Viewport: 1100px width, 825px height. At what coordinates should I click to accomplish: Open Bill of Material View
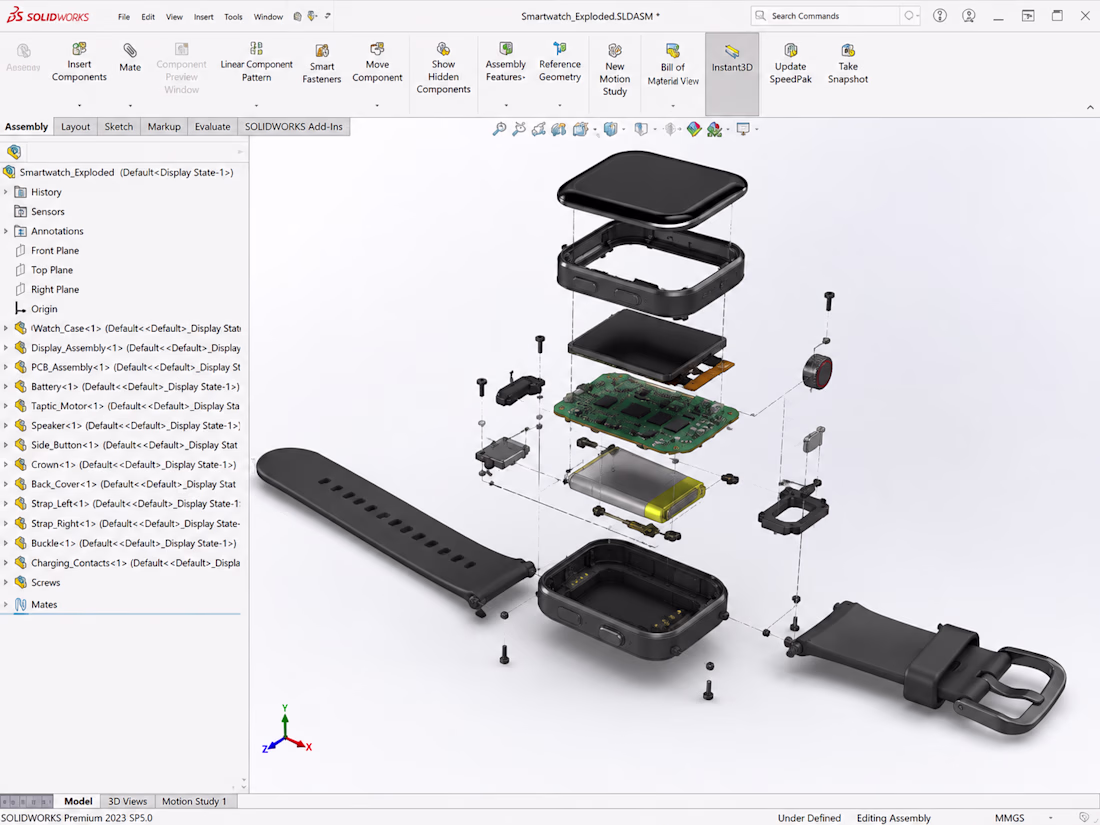click(672, 65)
